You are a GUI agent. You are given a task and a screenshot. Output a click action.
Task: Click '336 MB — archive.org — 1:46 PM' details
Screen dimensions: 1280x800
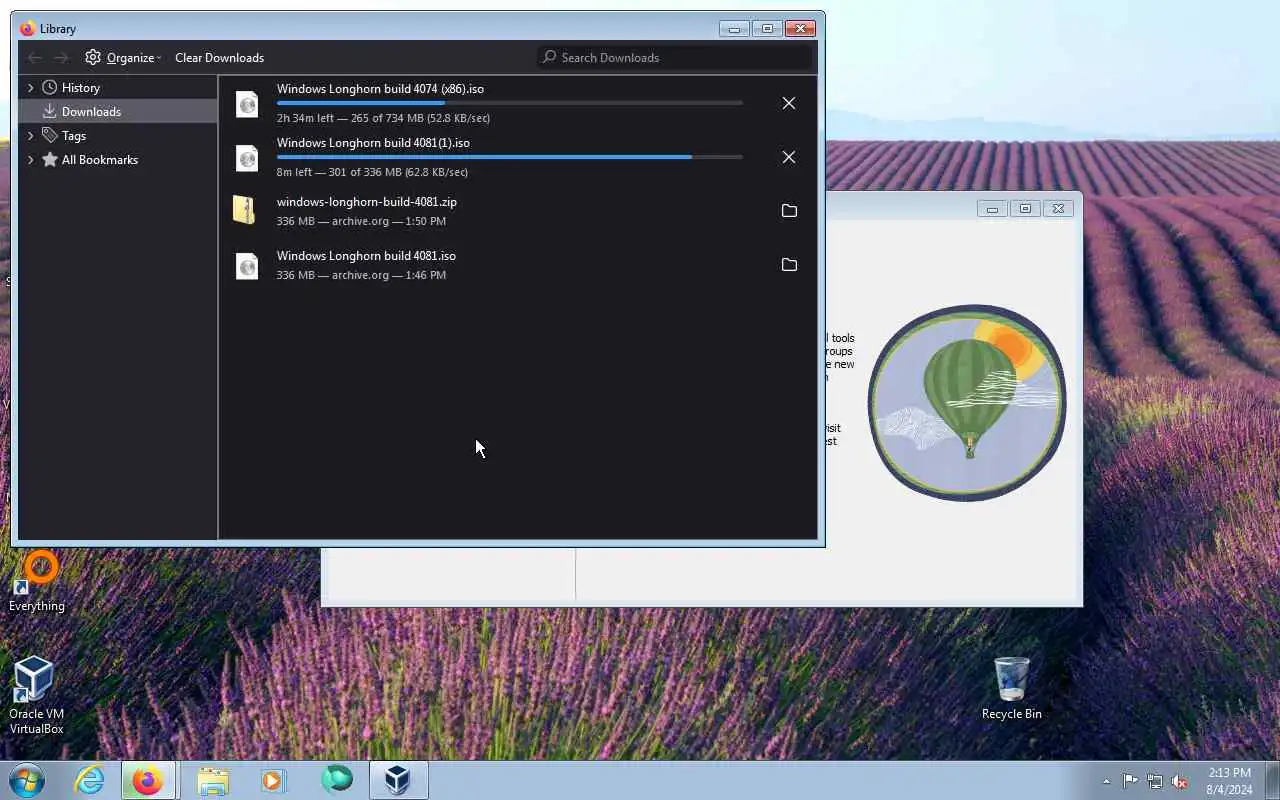(x=361, y=275)
